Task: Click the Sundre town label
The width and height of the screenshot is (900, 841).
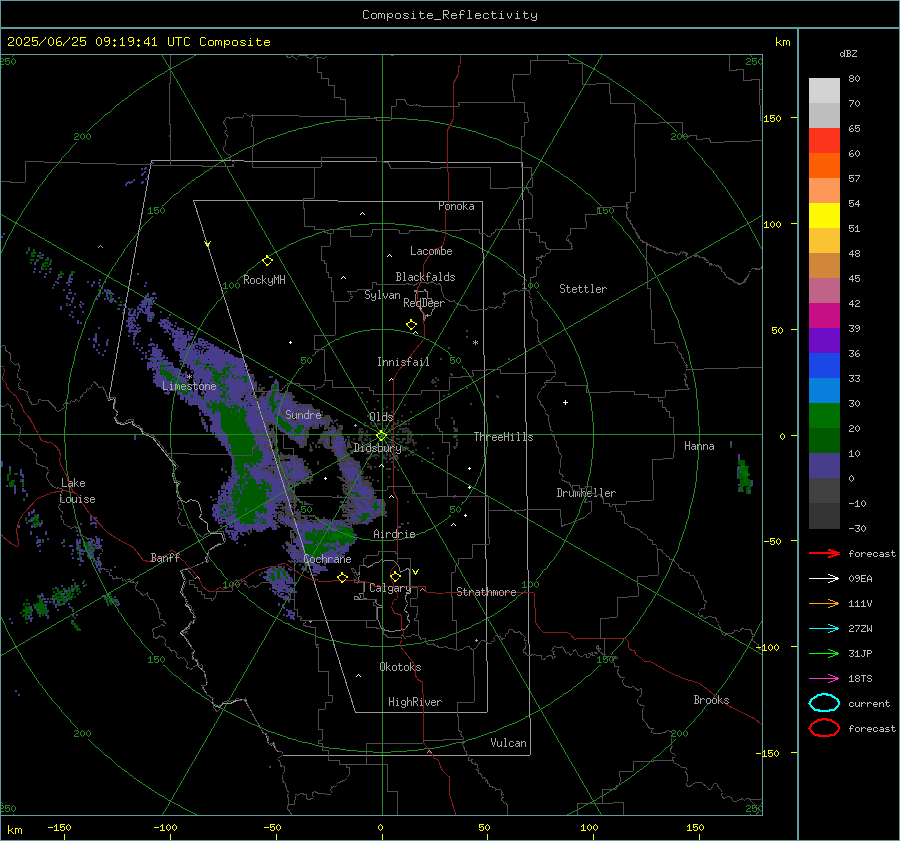Action: (303, 415)
